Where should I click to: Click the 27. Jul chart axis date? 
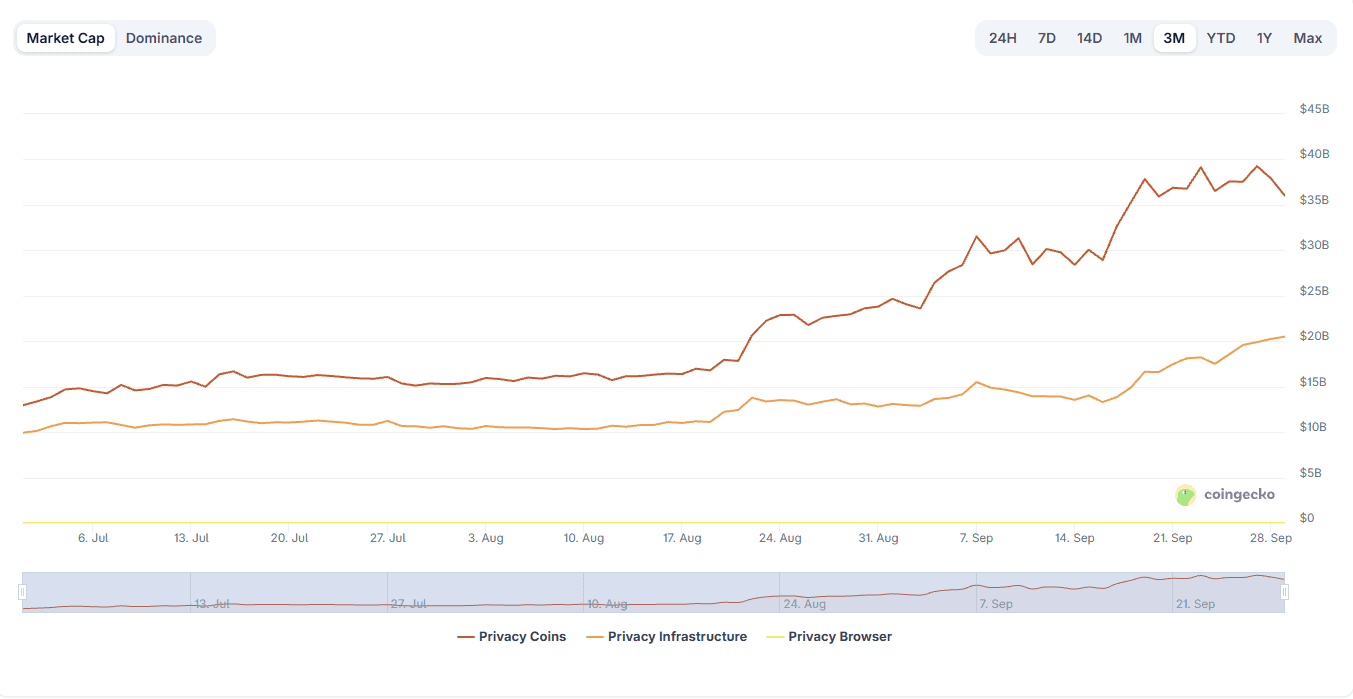click(387, 538)
